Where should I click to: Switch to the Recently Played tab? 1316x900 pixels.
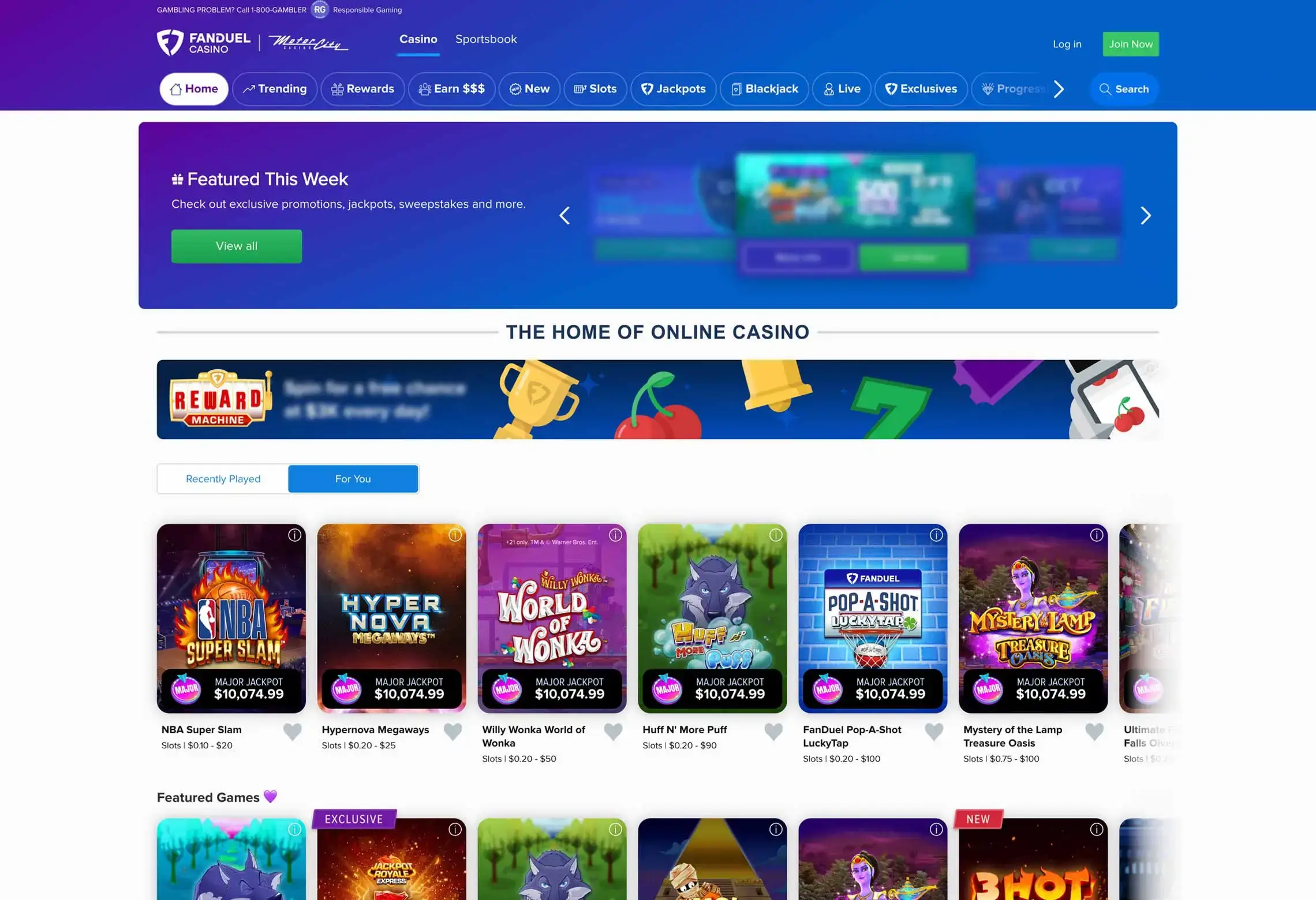pyautogui.click(x=223, y=479)
